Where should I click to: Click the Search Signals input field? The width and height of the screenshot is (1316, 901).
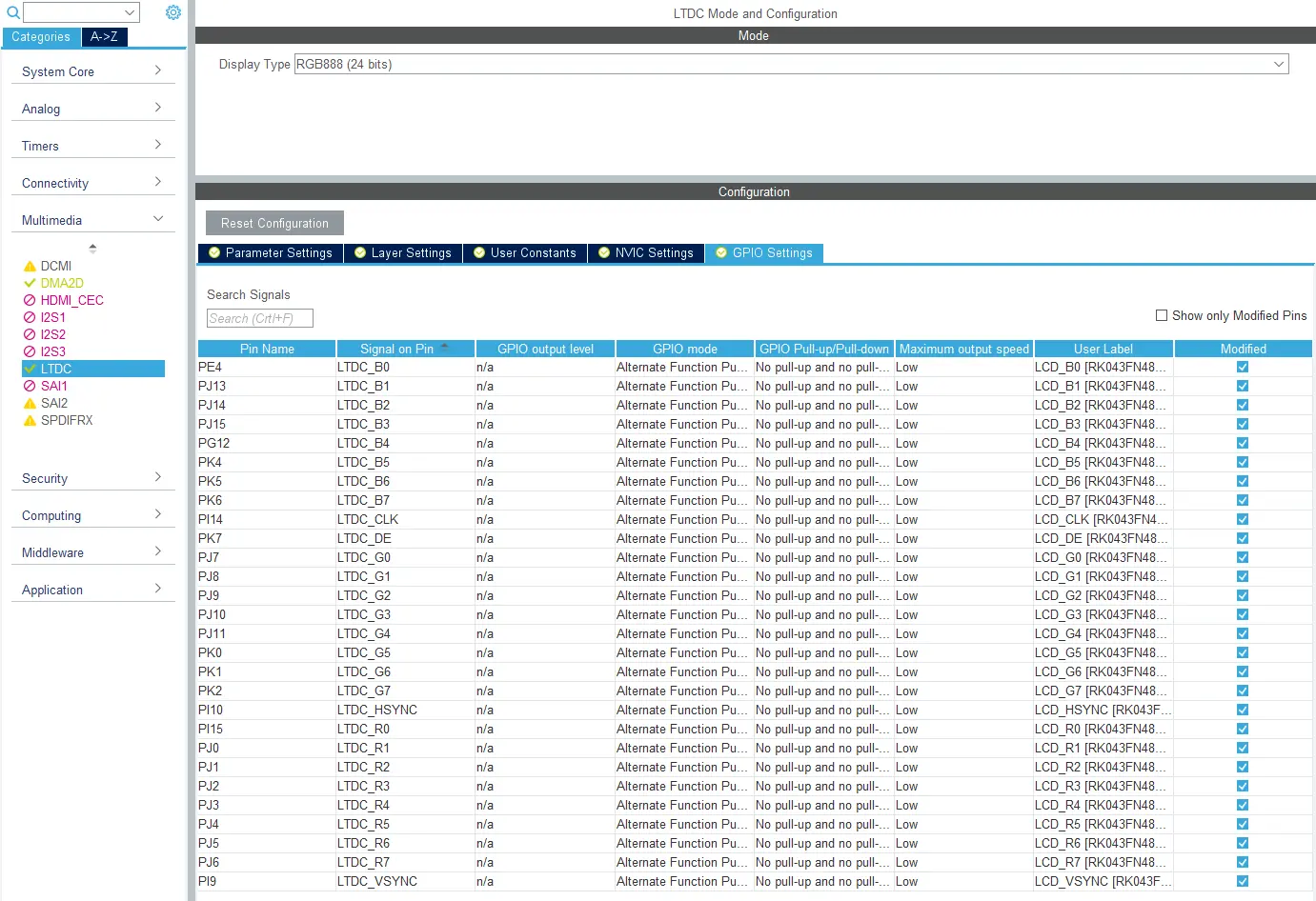coord(259,318)
